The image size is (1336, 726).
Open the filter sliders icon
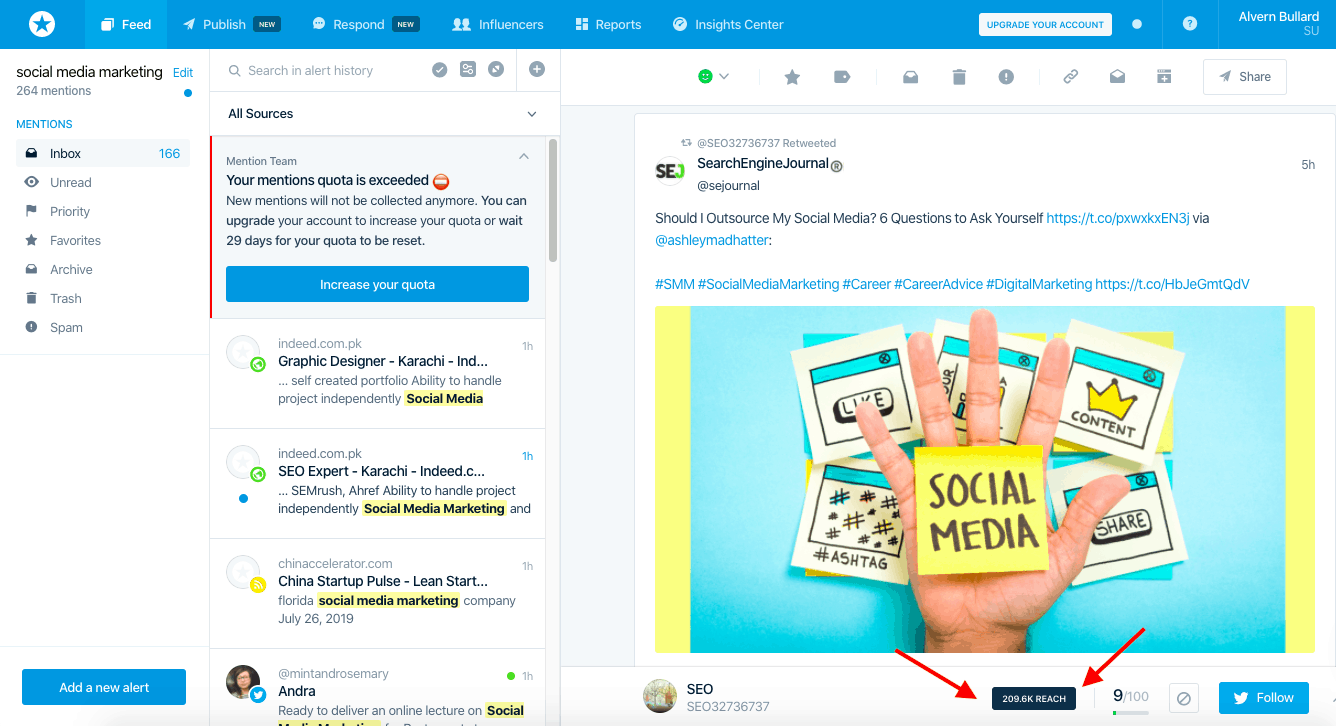pyautogui.click(x=468, y=69)
